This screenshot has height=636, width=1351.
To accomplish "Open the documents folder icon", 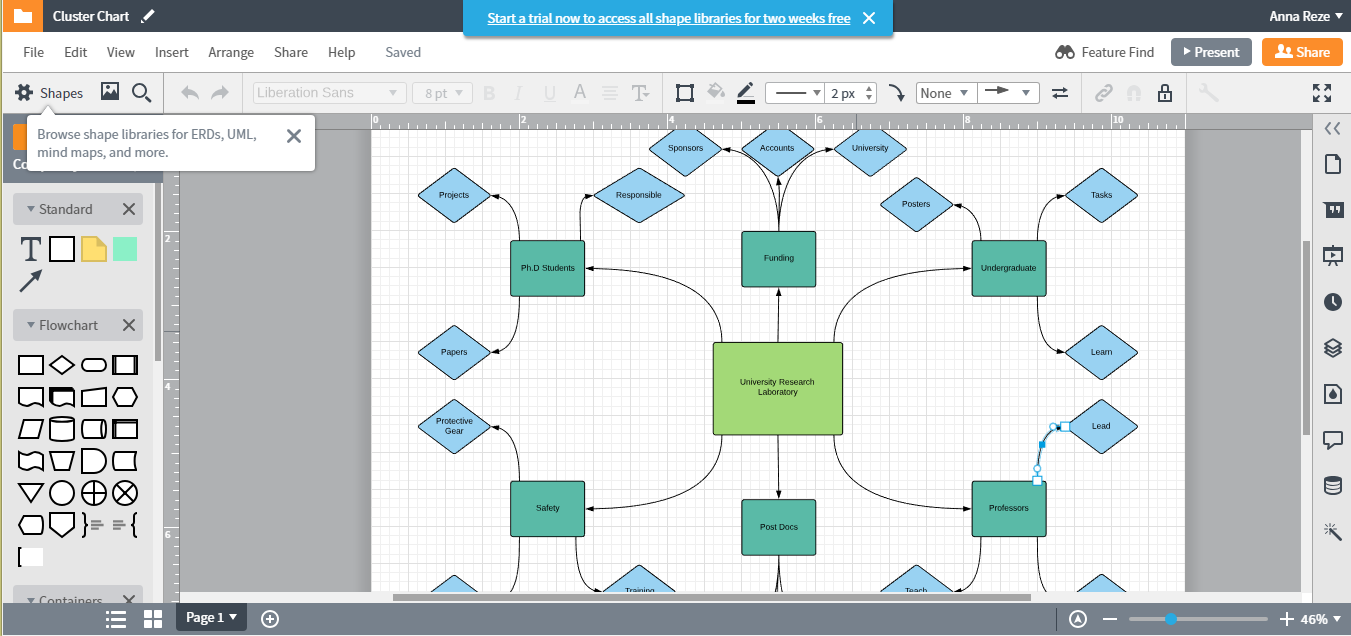I will click(x=21, y=16).
